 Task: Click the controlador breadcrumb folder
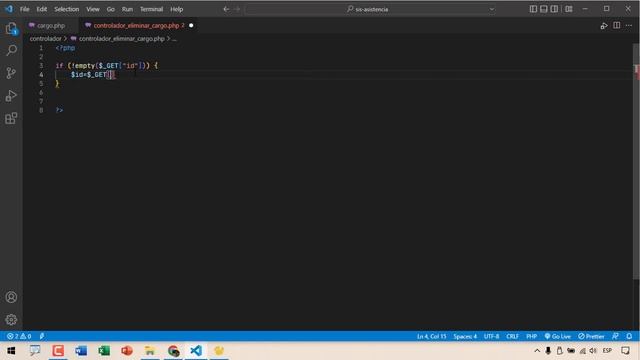click(x=45, y=39)
